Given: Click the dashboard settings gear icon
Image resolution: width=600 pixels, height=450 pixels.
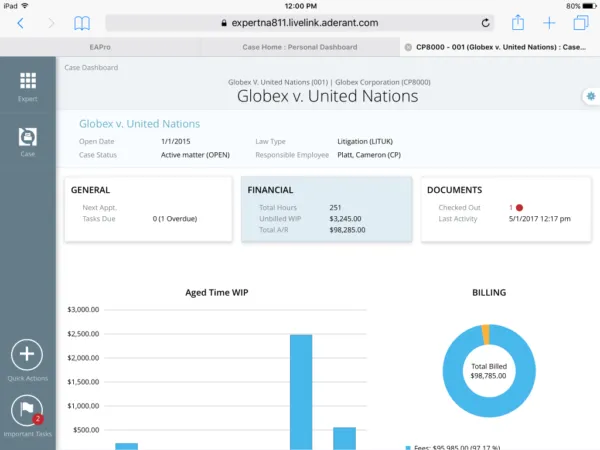Looking at the screenshot, I should (x=591, y=95).
